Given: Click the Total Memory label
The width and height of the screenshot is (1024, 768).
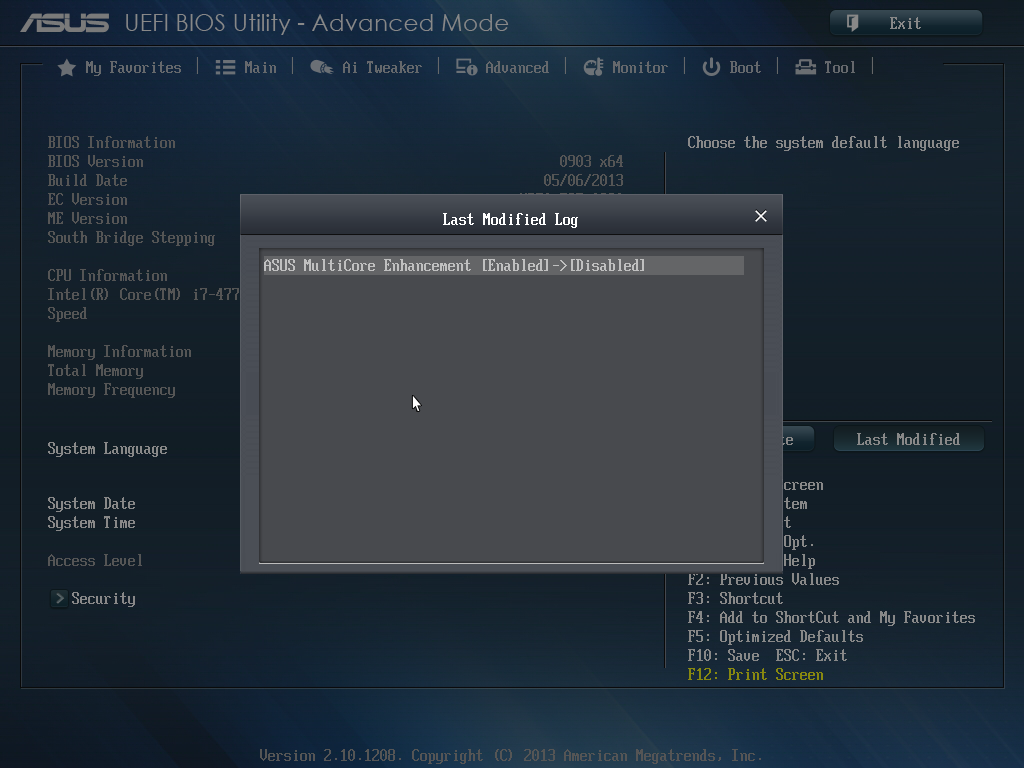Looking at the screenshot, I should (95, 371).
